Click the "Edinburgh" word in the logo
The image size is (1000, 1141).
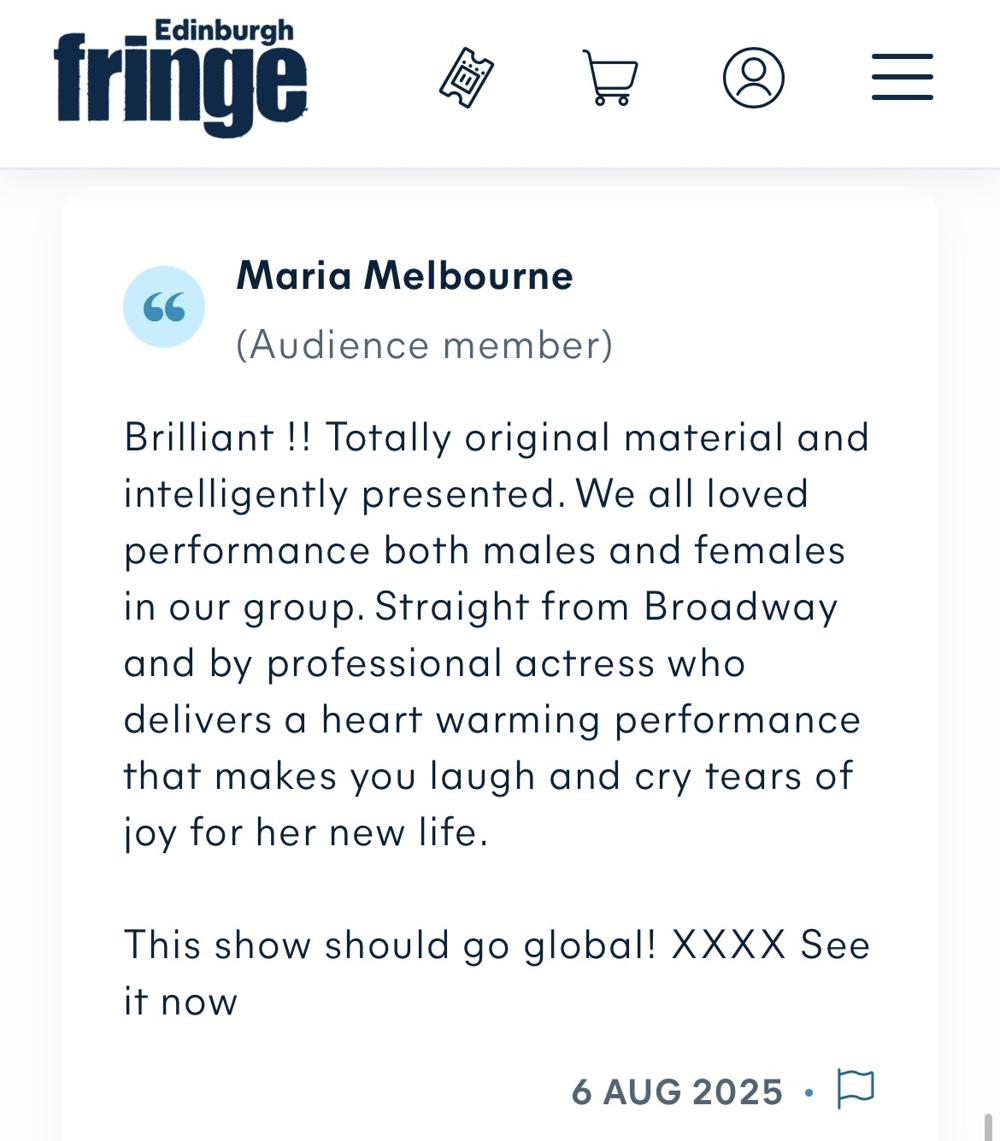224,30
